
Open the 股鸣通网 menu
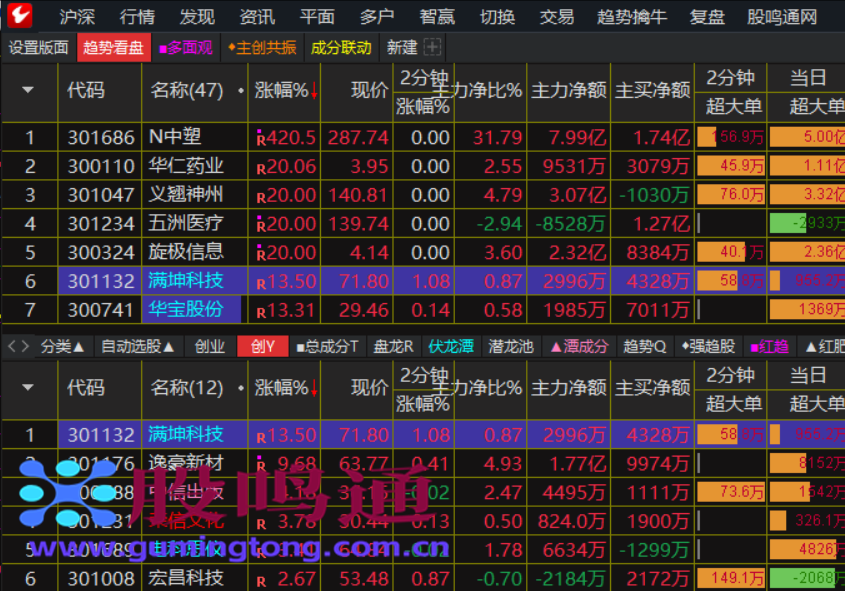[x=782, y=17]
